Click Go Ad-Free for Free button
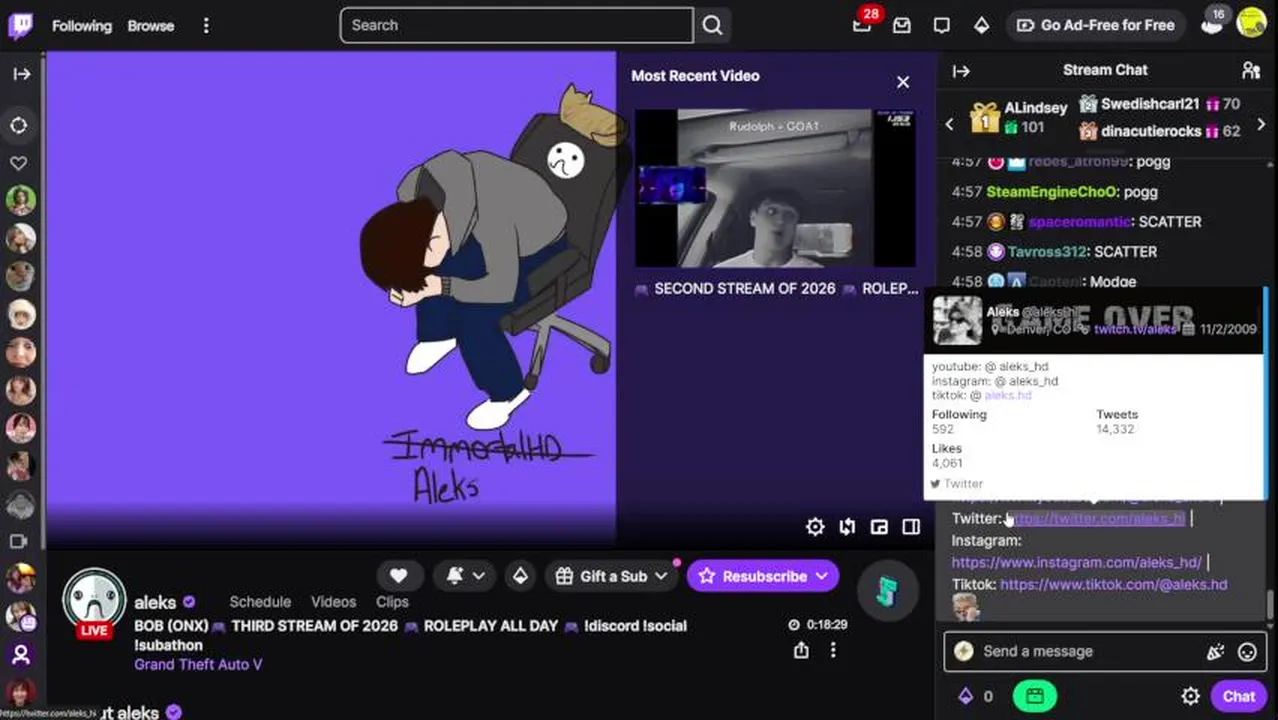 pos(1096,25)
